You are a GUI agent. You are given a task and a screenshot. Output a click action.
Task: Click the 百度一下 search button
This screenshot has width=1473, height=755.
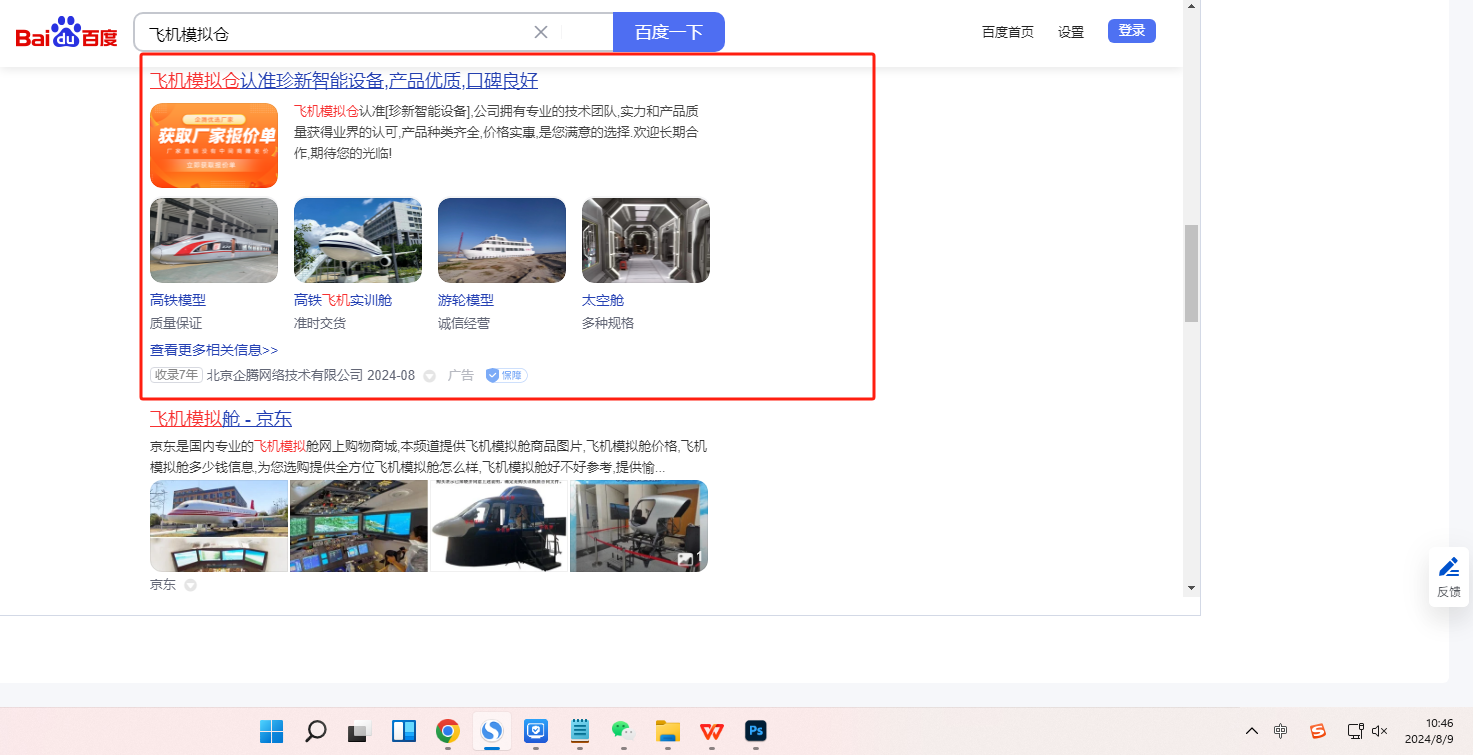tap(669, 32)
